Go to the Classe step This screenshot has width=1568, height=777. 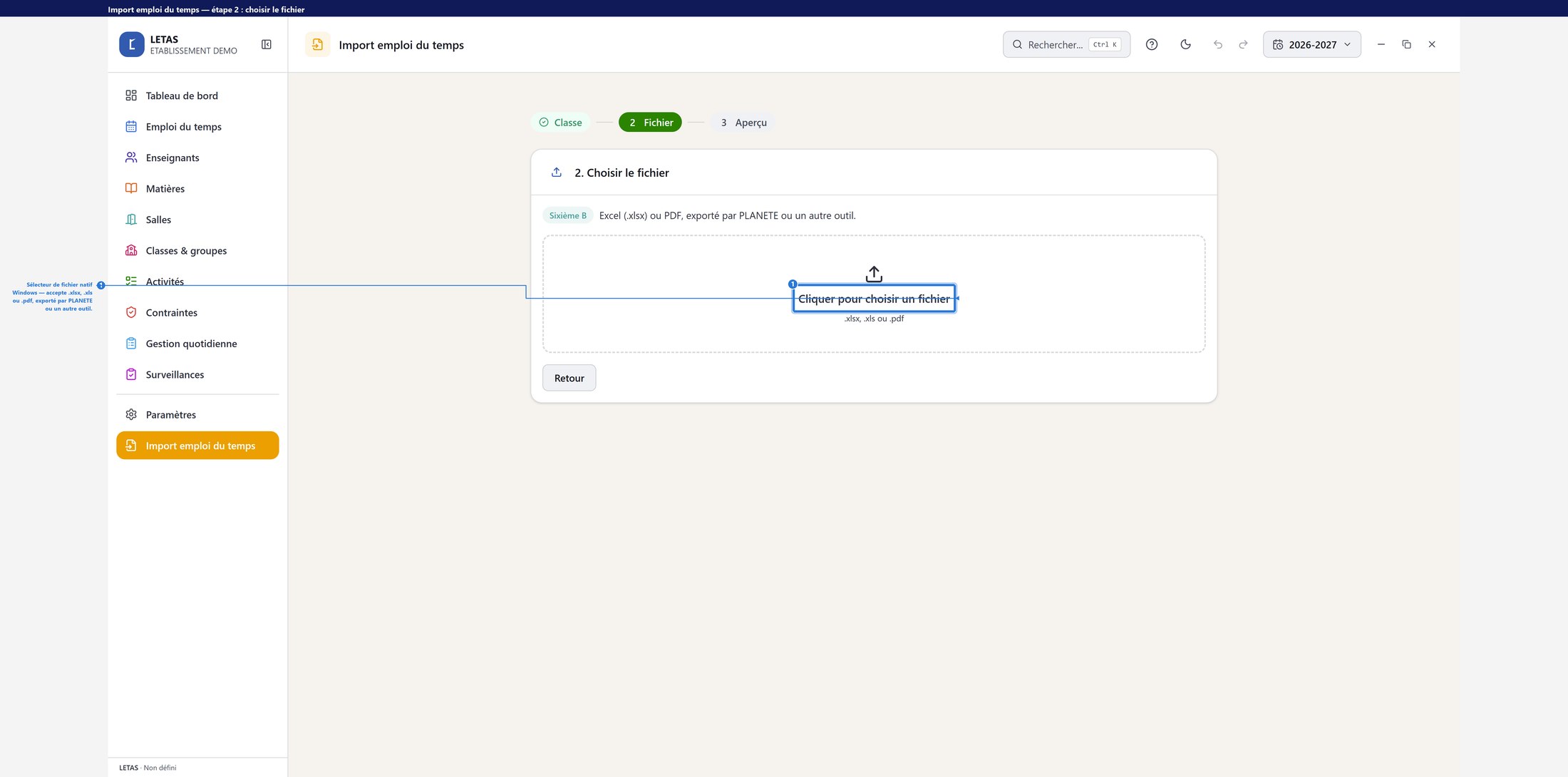pos(561,123)
